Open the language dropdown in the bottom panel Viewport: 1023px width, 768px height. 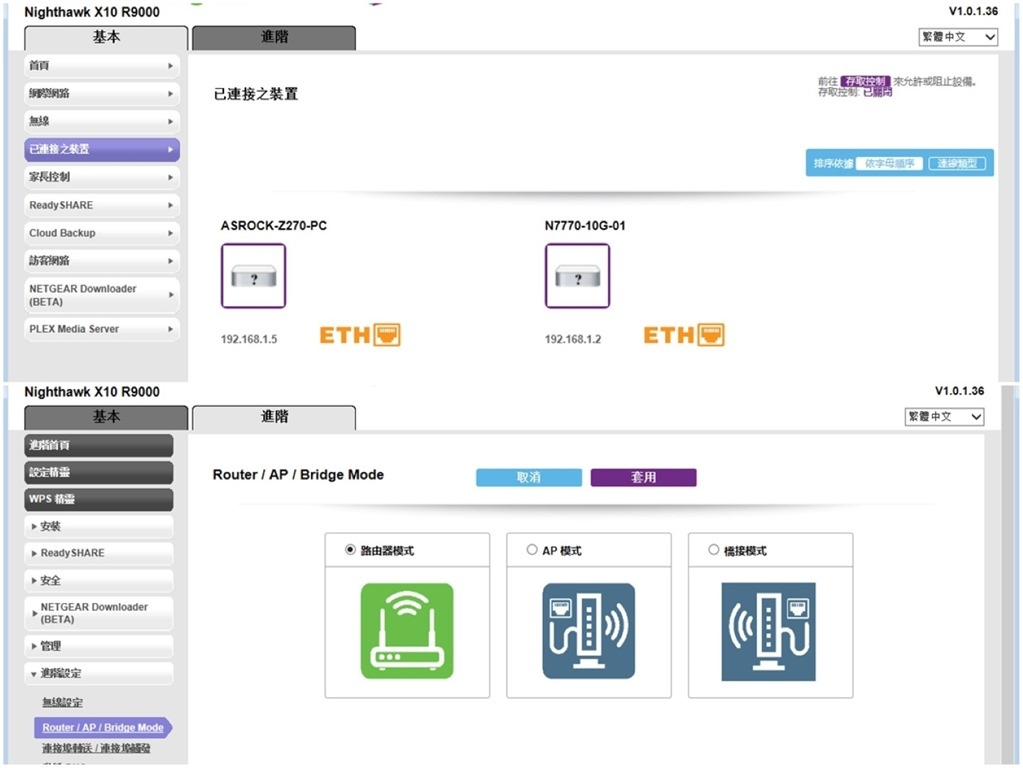coord(944,416)
